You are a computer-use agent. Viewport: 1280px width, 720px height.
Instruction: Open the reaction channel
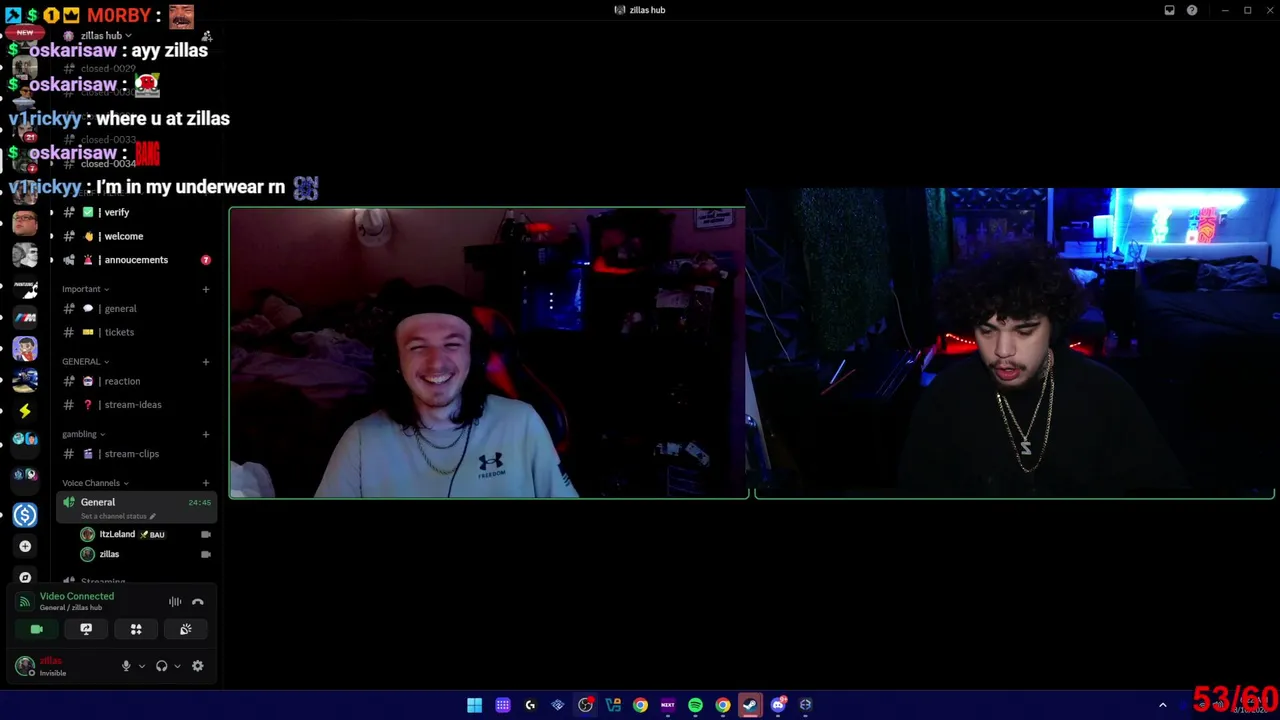tap(136, 381)
